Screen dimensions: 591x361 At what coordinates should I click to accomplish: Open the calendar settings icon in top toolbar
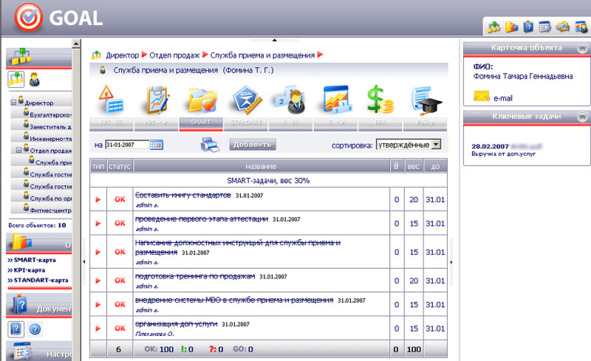[x=545, y=27]
